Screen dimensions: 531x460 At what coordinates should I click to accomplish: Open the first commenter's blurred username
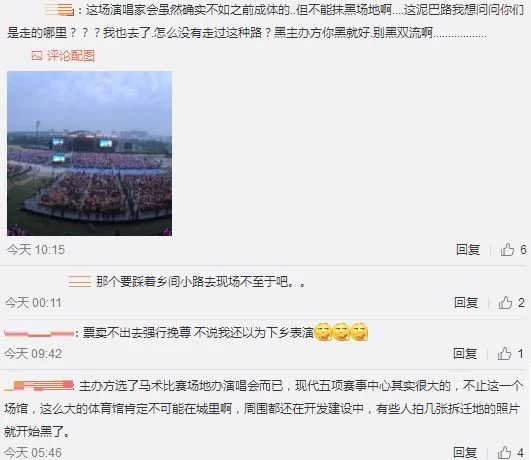point(60,11)
